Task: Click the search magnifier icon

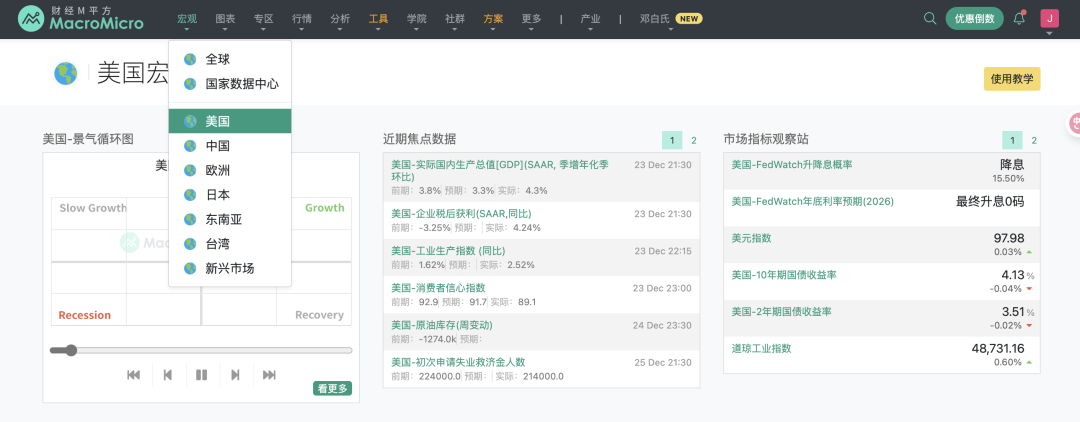Action: click(930, 19)
